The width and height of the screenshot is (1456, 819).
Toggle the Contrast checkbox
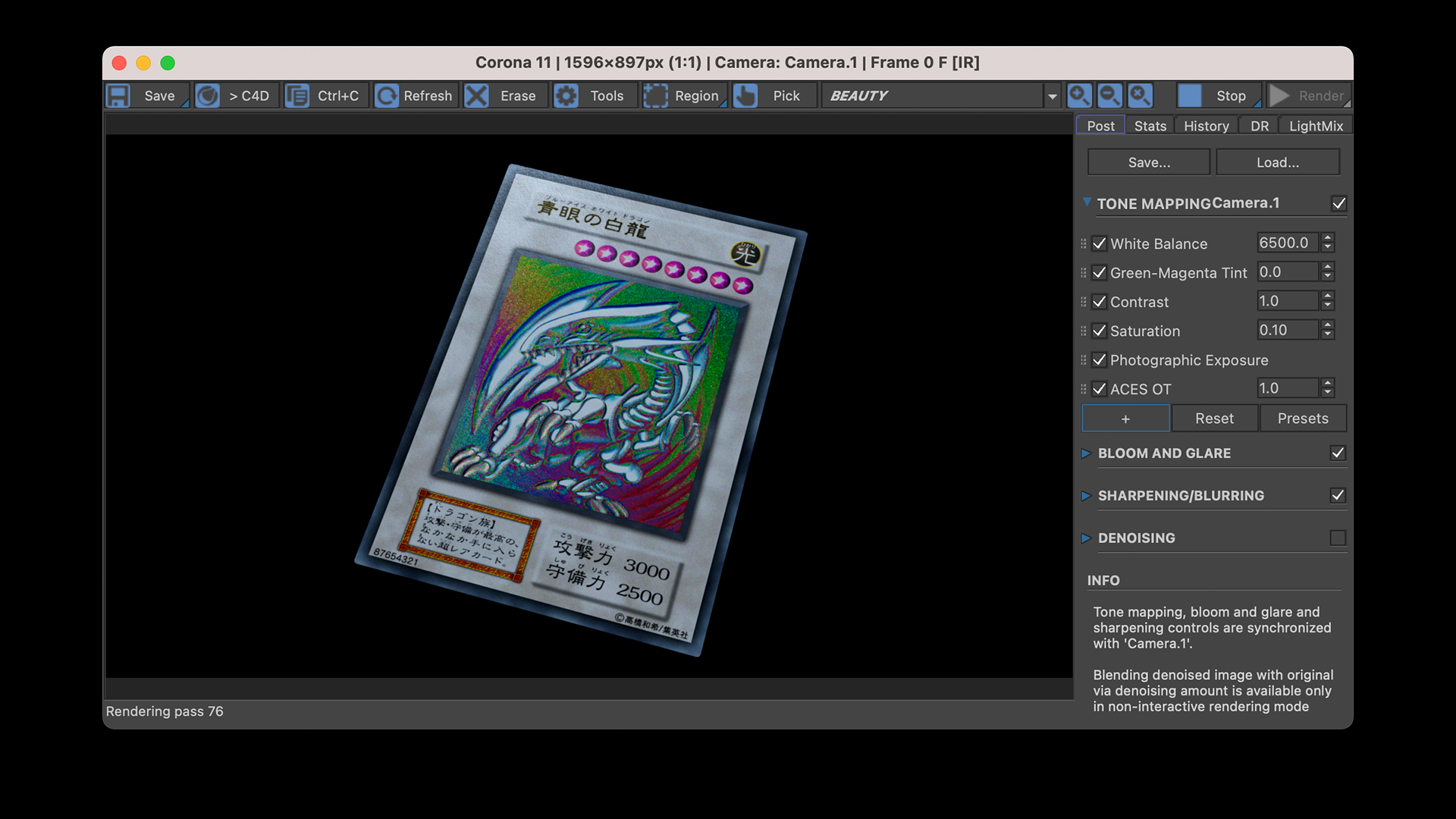coord(1100,302)
